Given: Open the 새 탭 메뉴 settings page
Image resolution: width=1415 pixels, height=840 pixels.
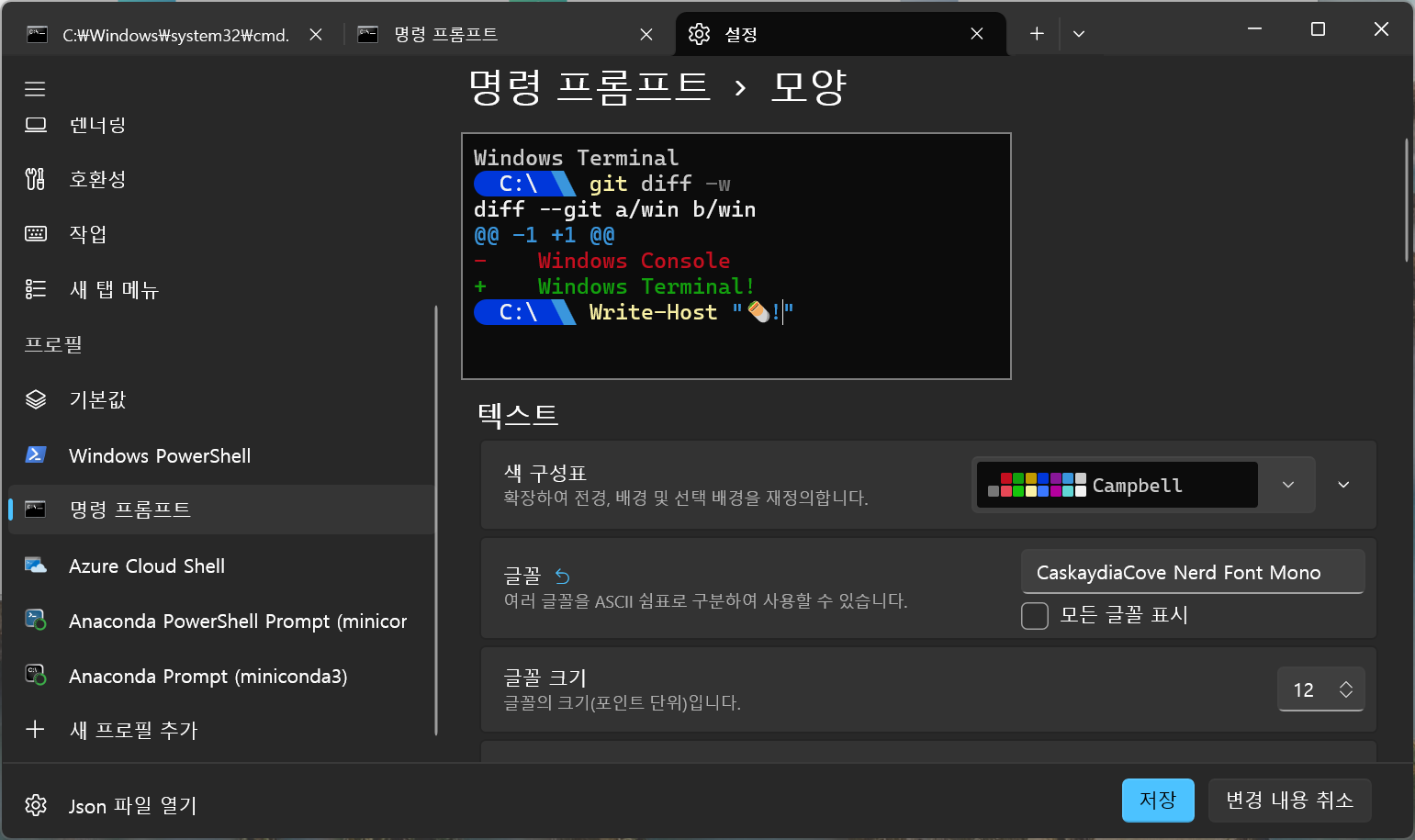Looking at the screenshot, I should pos(220,289).
